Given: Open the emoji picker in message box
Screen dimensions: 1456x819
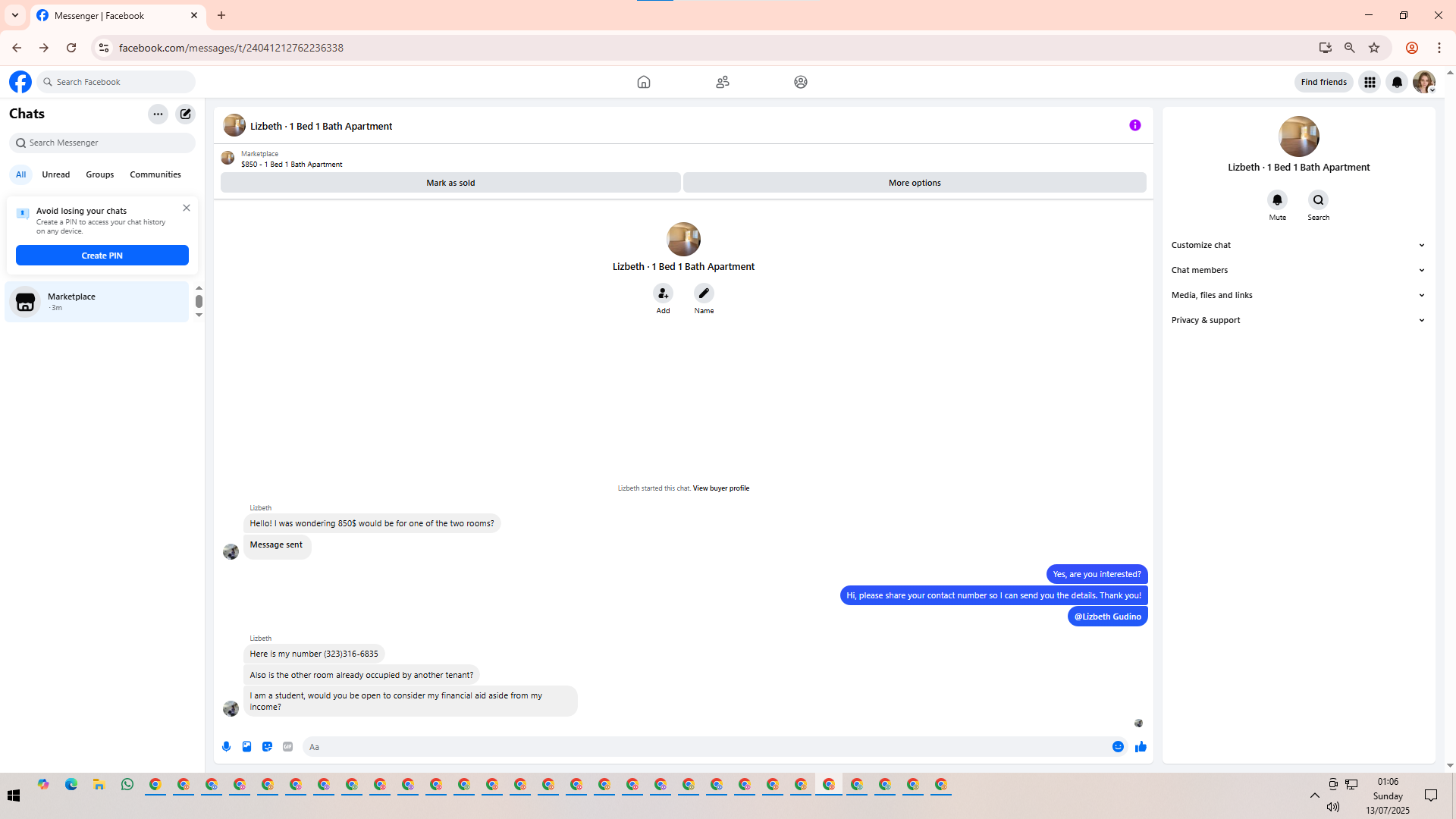Looking at the screenshot, I should 1118,747.
